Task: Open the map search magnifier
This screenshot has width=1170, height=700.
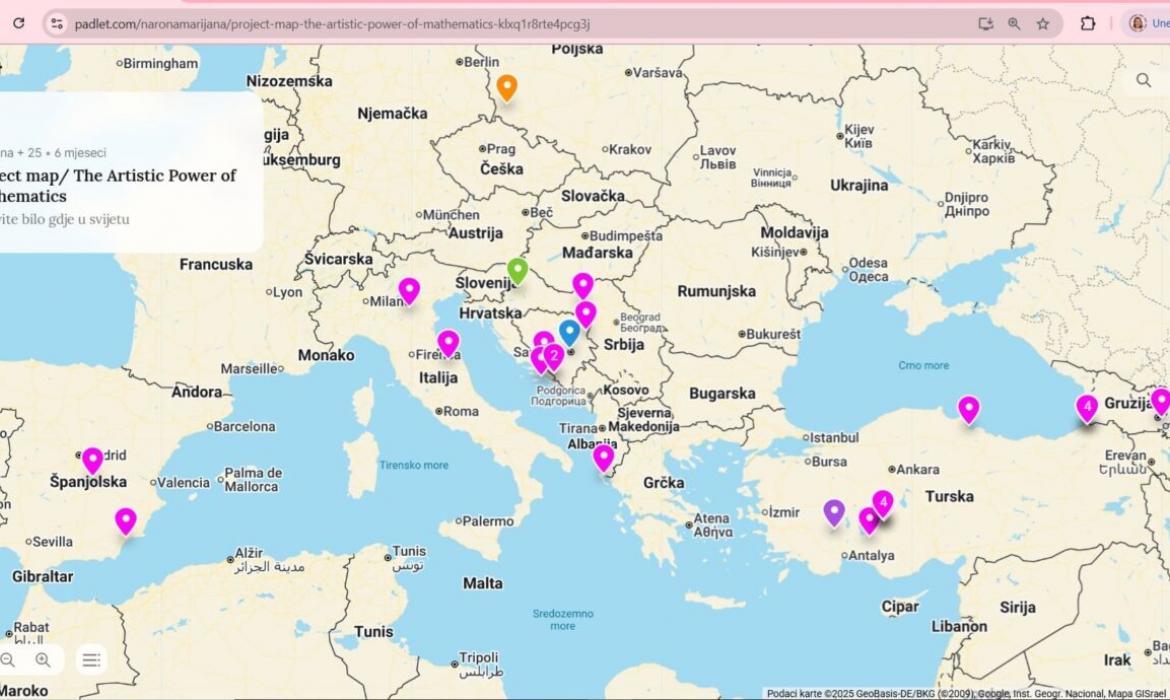Action: coord(1143,80)
